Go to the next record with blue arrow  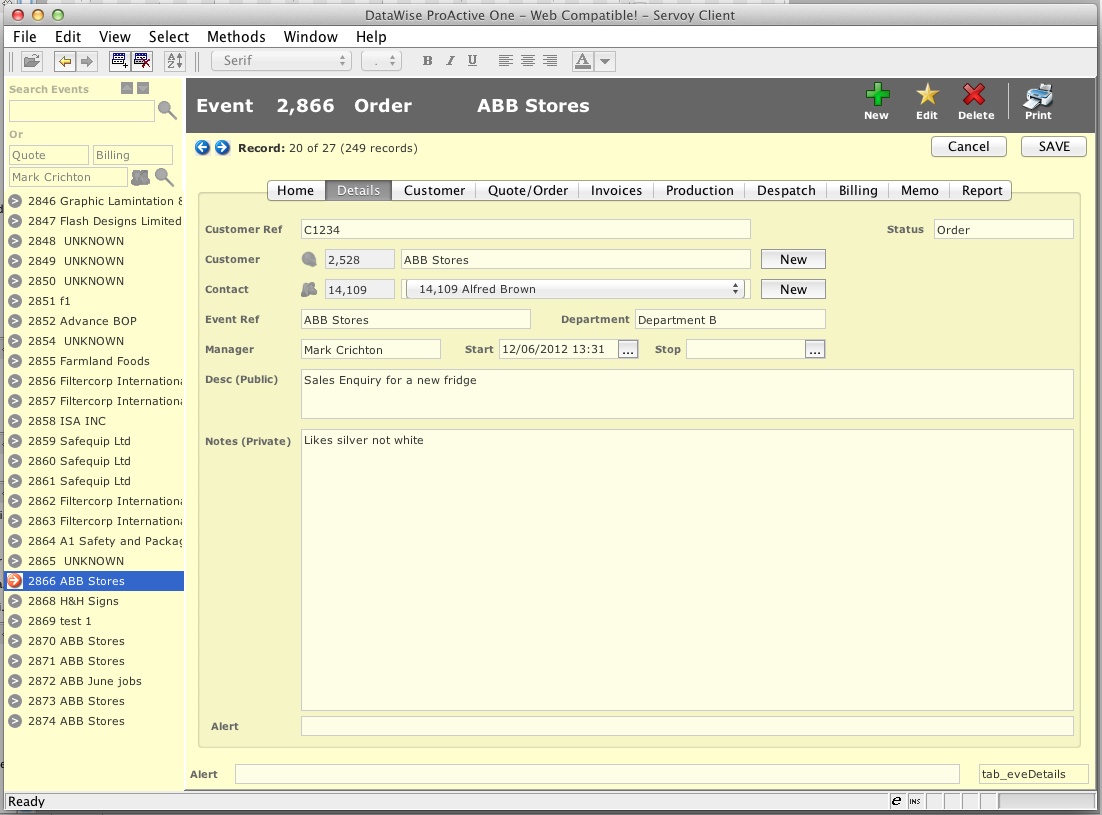(222, 148)
